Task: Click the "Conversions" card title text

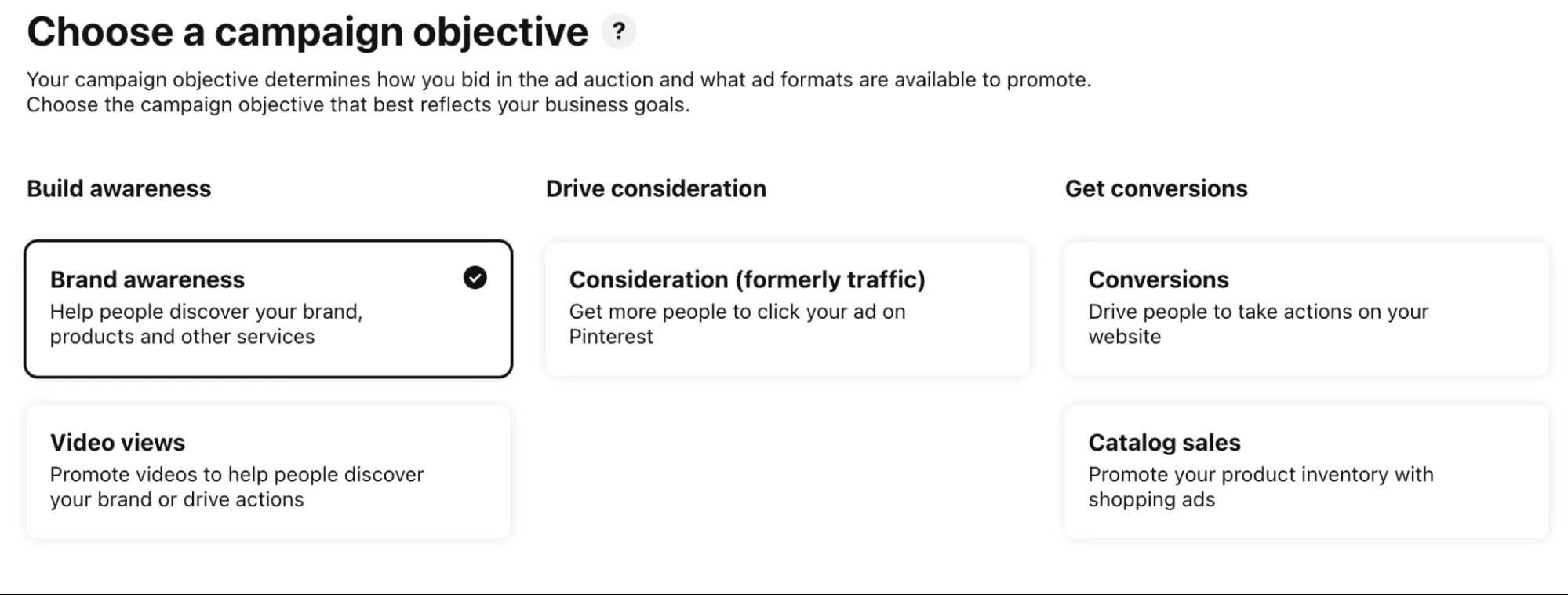Action: (x=1158, y=279)
